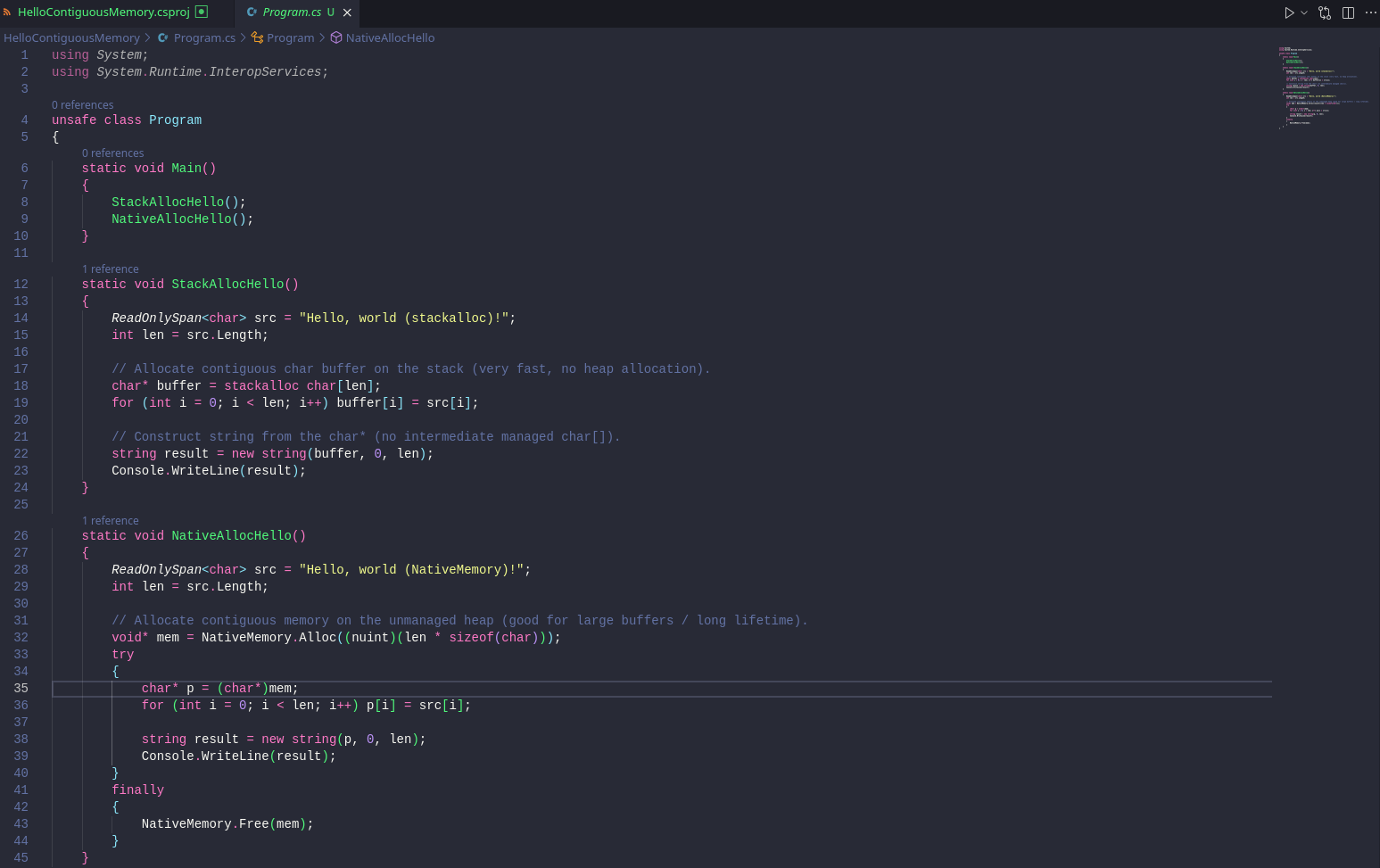Click the csproj file icon in the tab
1380x868 pixels.
[7, 12]
